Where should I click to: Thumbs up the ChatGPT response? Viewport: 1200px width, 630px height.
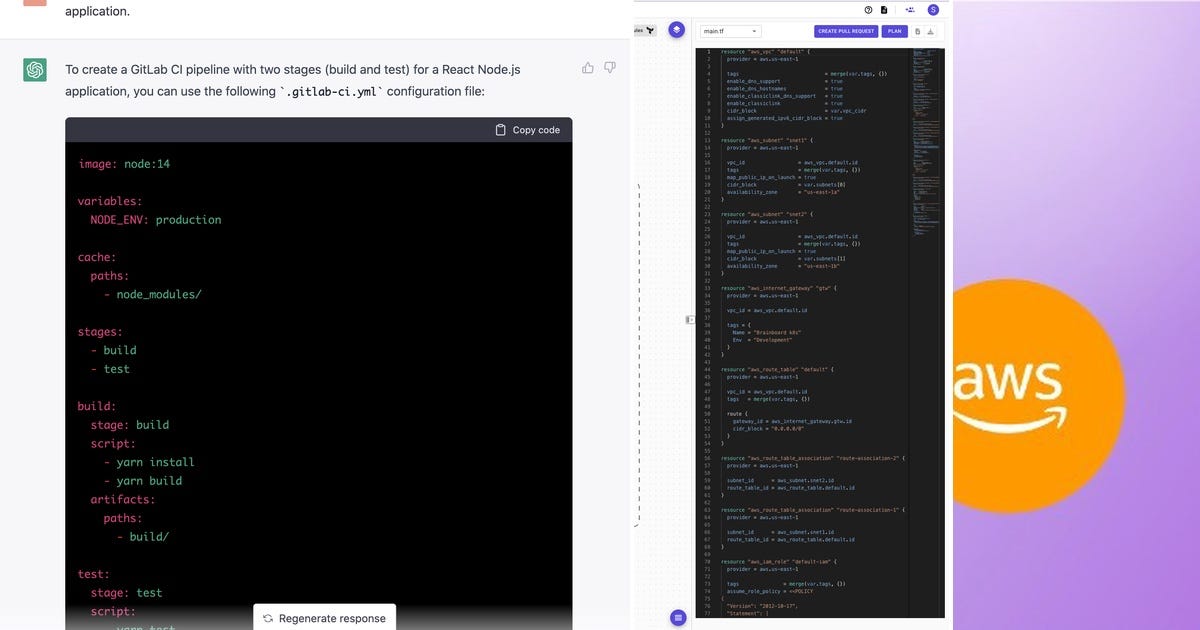[x=588, y=66]
